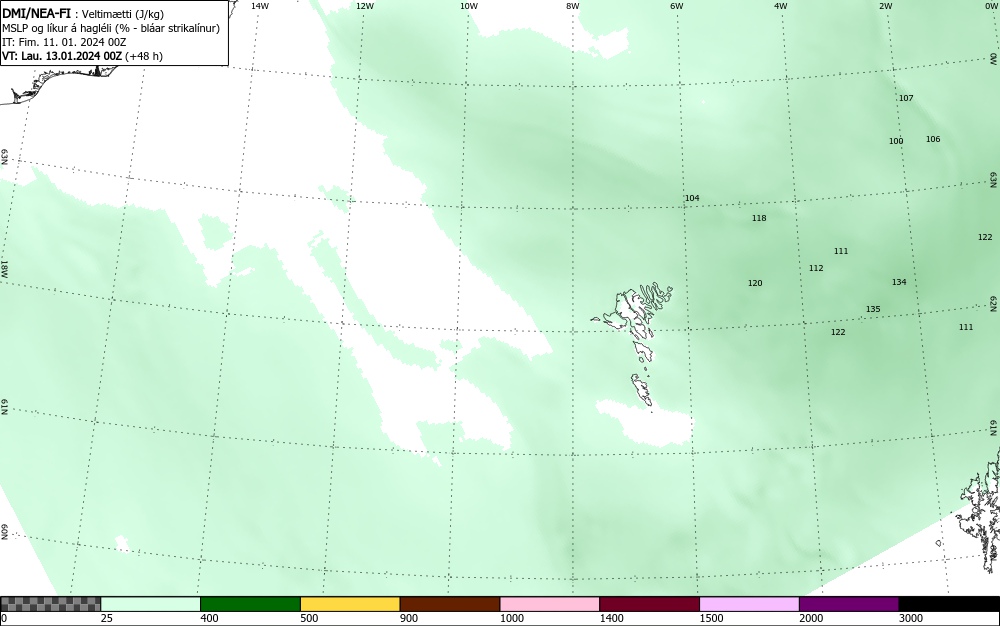Click the '14W' longitude label
Image resolution: width=1000 pixels, height=626 pixels.
click(260, 6)
